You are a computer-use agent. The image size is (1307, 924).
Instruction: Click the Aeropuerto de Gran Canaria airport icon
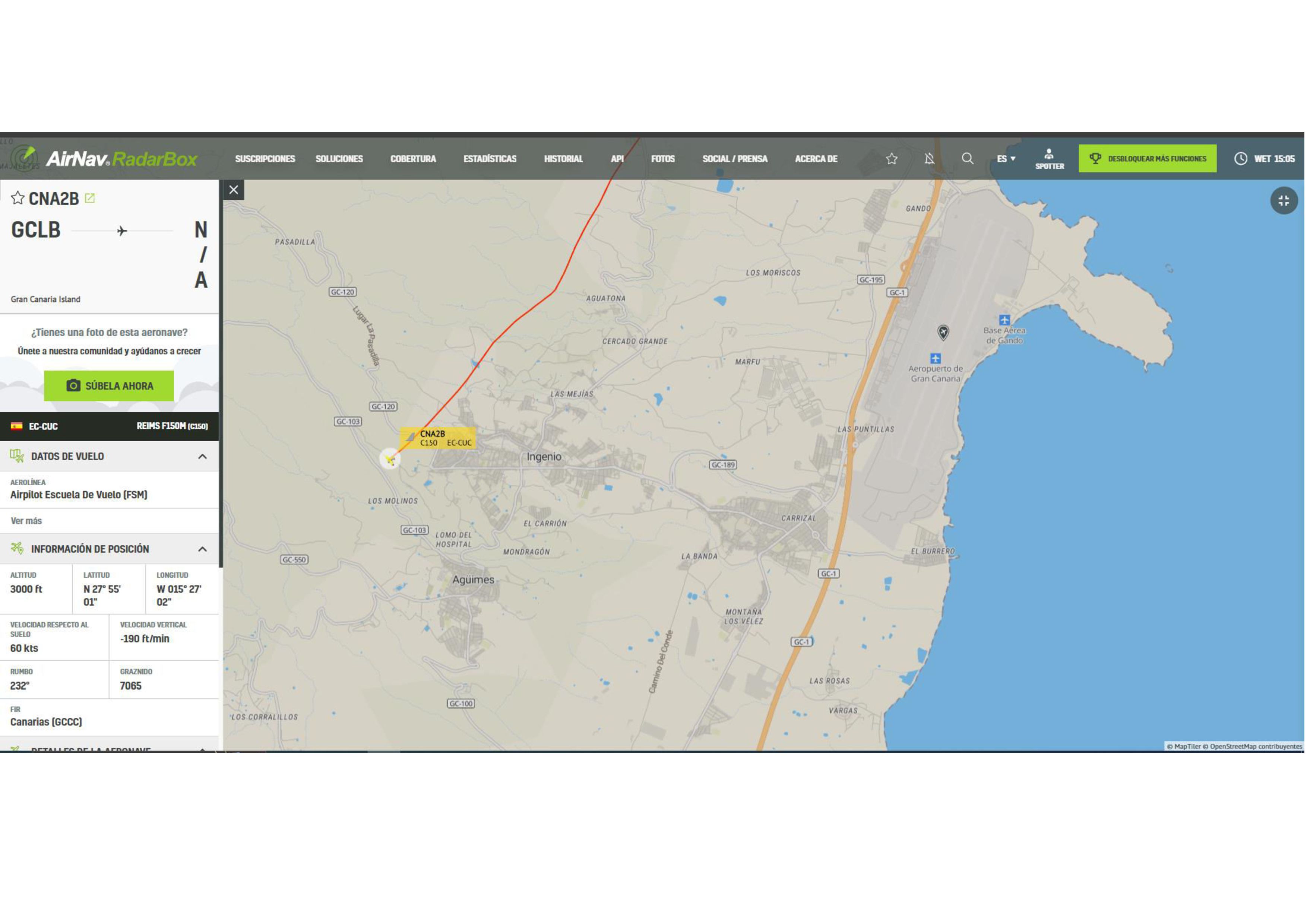click(x=935, y=358)
